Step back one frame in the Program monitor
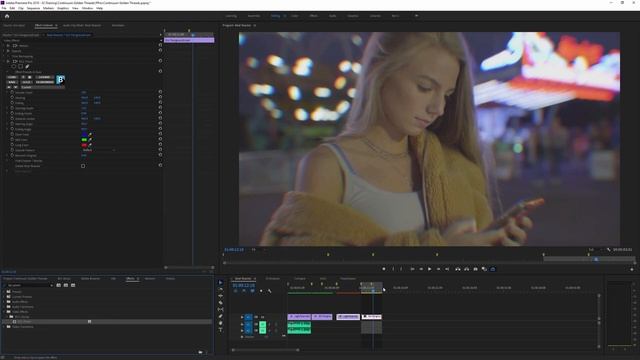Screen dimensions: 640x360 [421, 269]
